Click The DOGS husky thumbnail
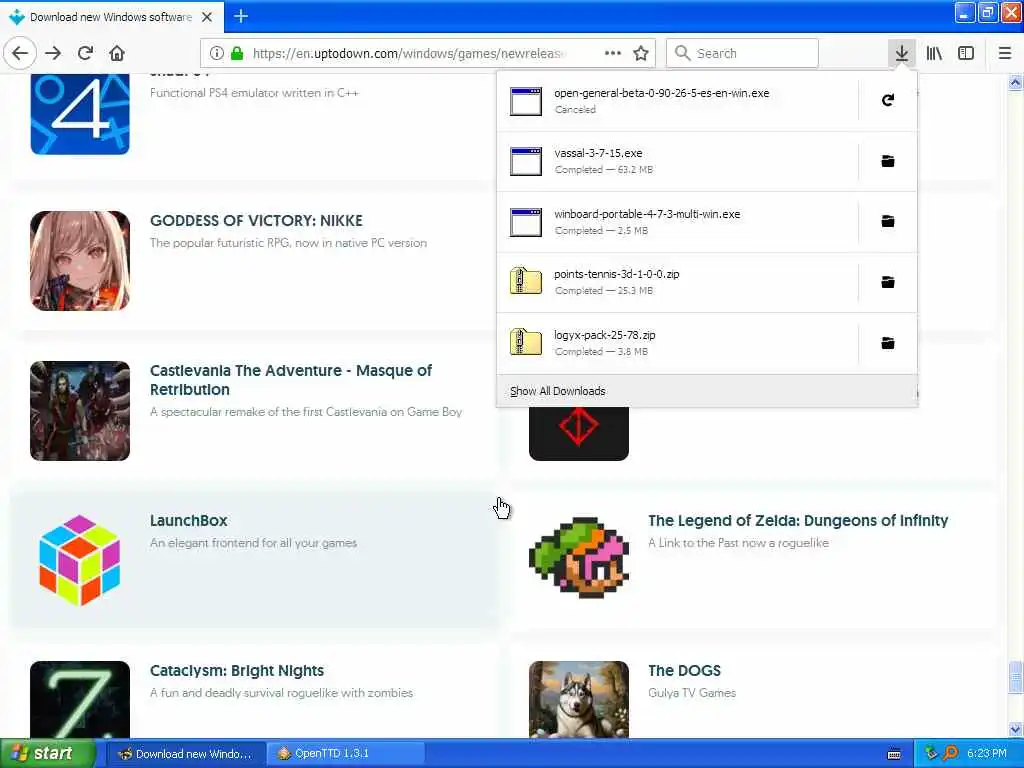 579,699
